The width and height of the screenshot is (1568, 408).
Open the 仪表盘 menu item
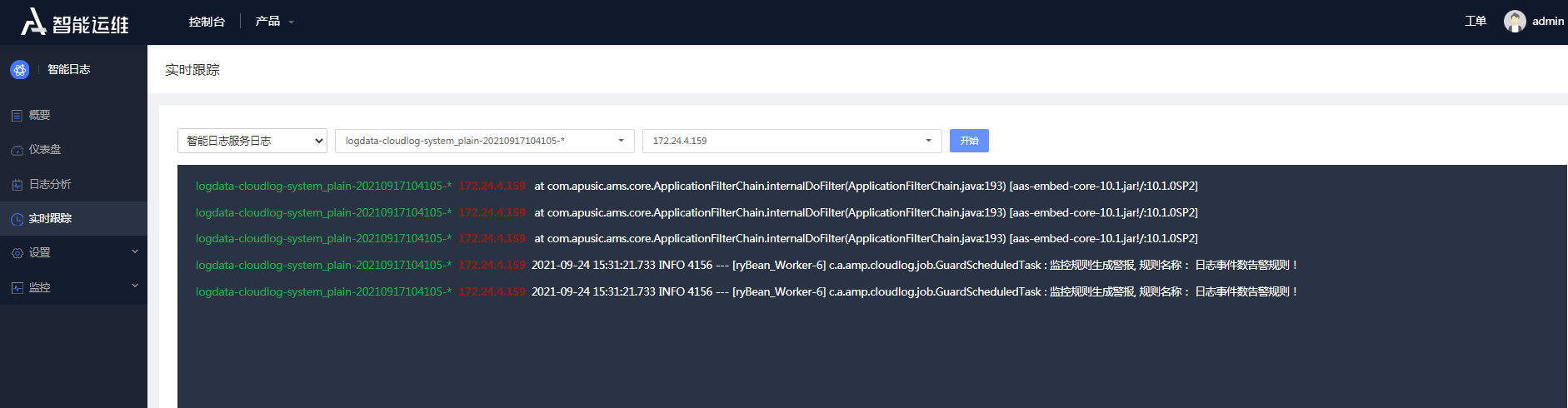tap(73, 150)
